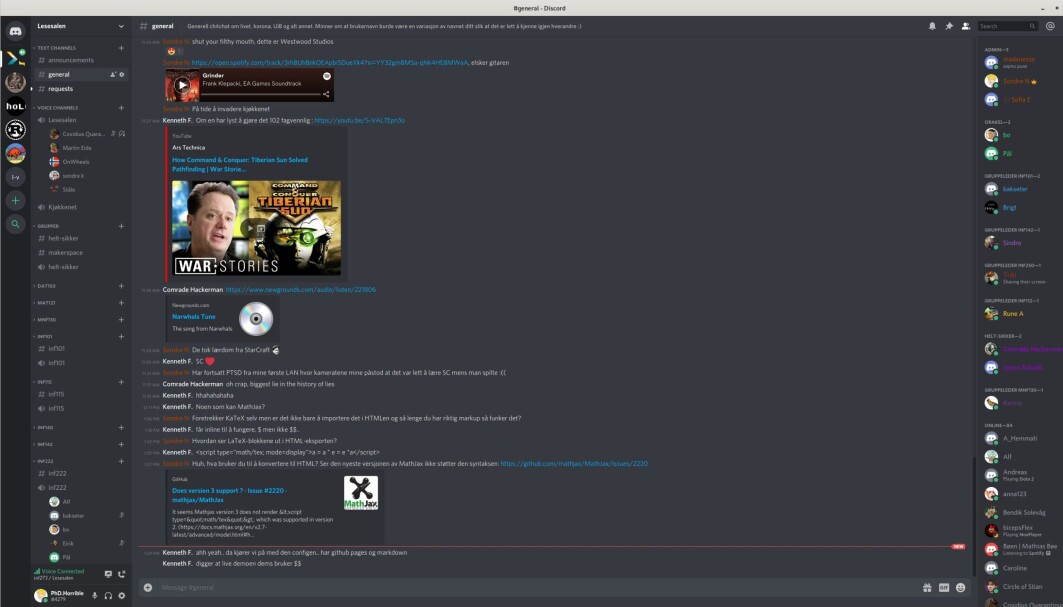Expand the INF142 category
Screen dimensions: 1063x607
click(x=45, y=444)
